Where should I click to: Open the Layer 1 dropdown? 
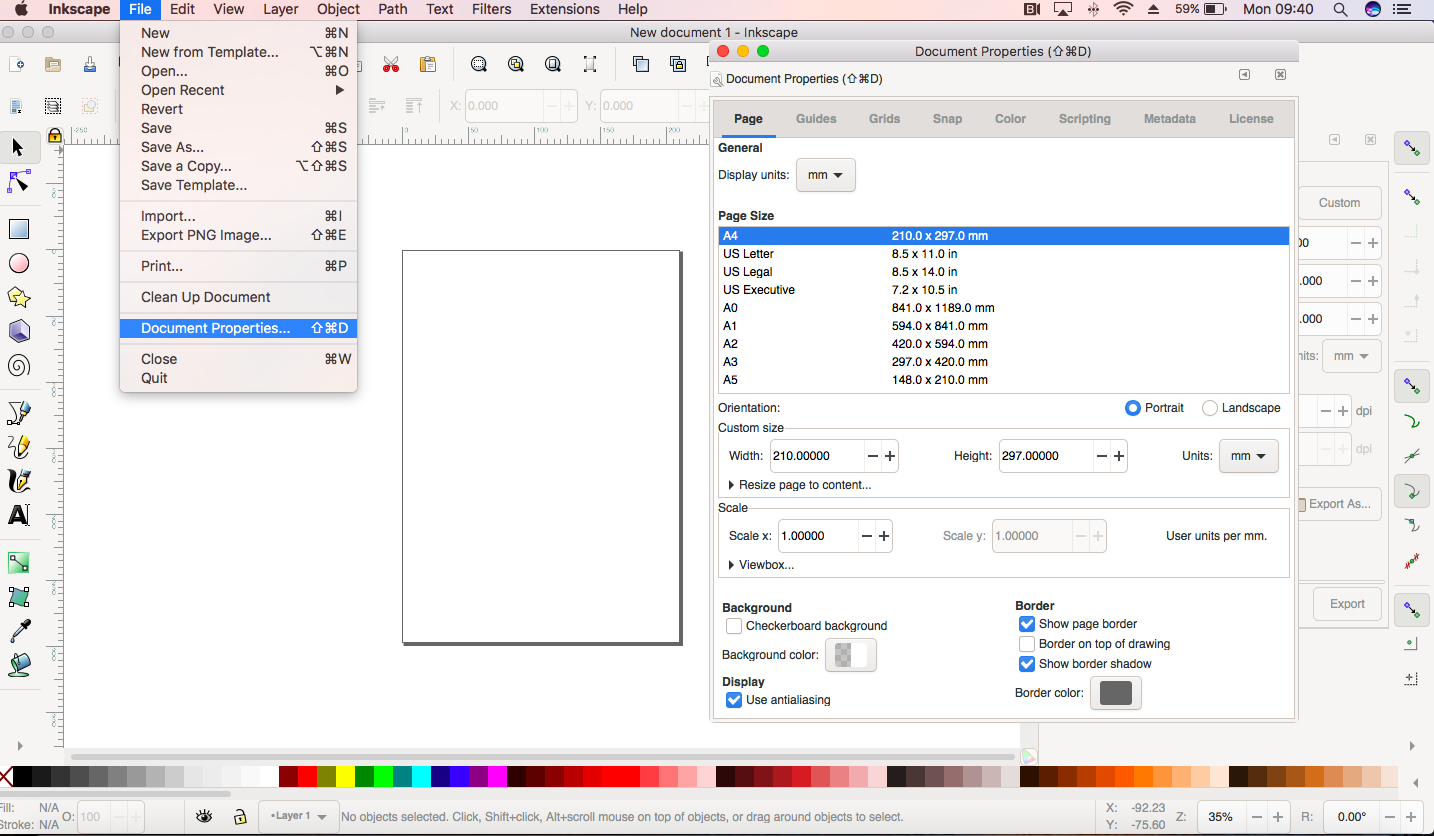(x=298, y=816)
